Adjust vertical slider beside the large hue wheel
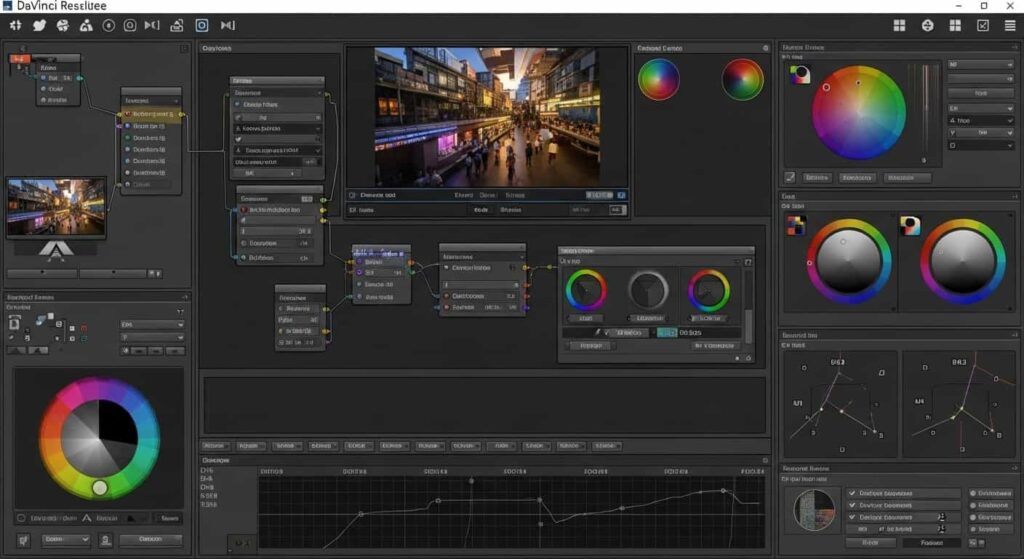 (924, 114)
